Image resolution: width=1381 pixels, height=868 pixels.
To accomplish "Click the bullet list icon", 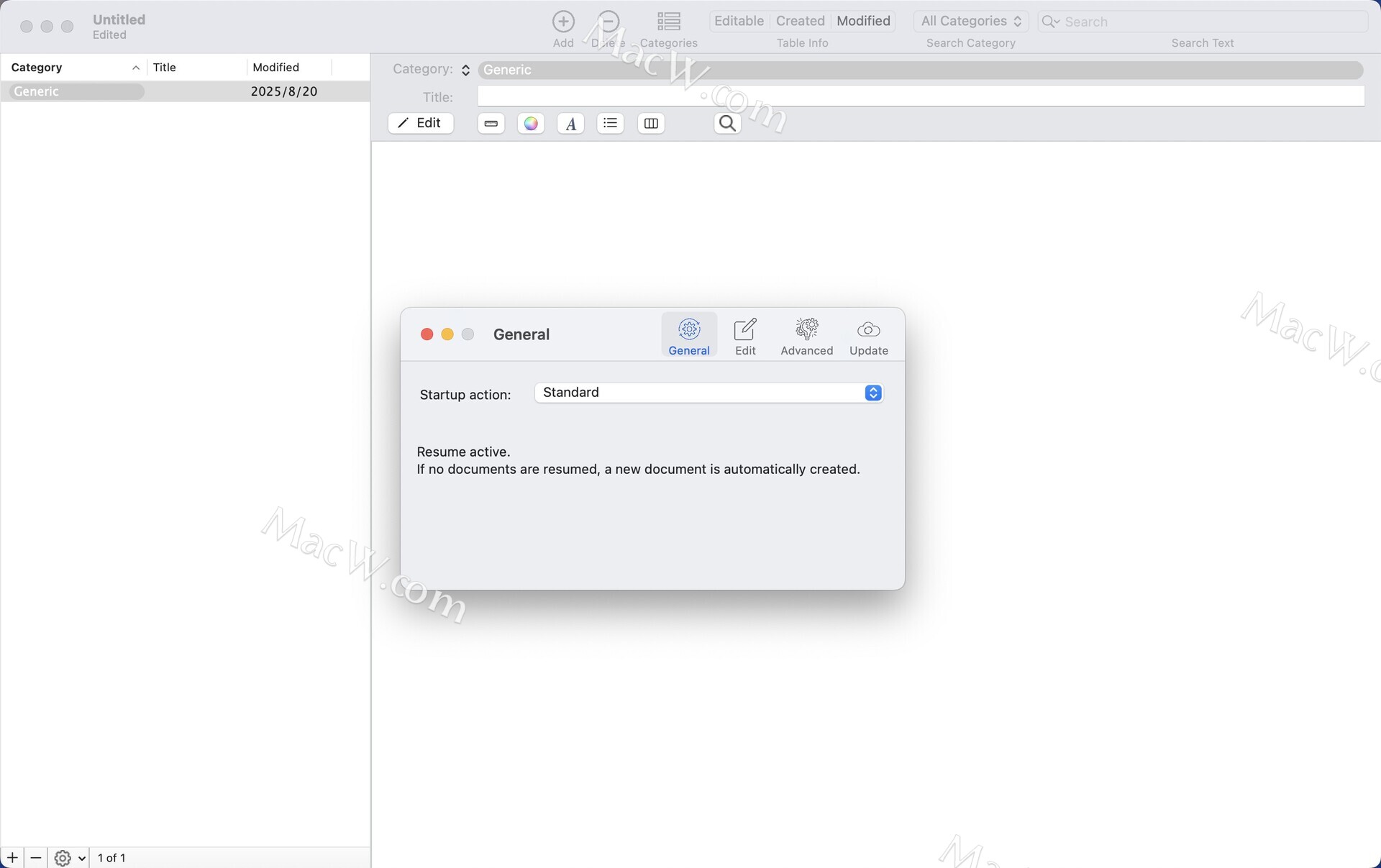I will pyautogui.click(x=611, y=124).
